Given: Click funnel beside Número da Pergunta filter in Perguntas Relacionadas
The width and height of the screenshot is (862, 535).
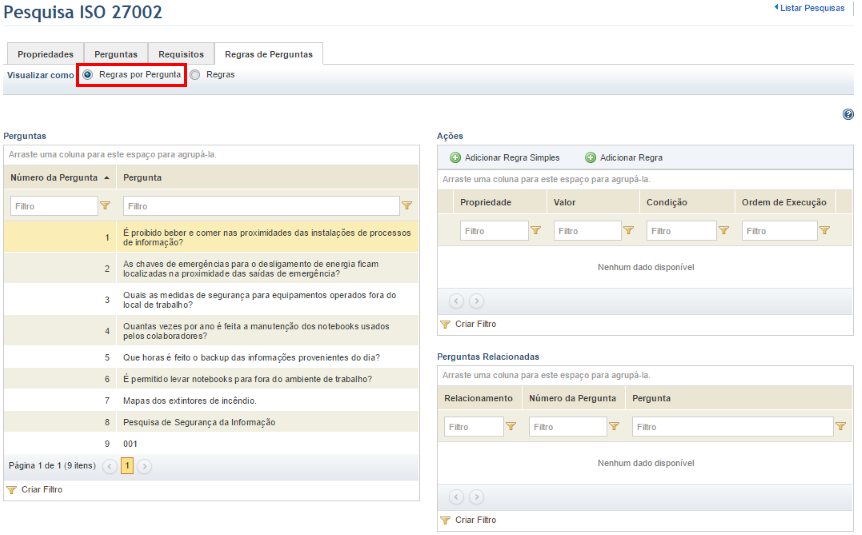Looking at the screenshot, I should pos(614,426).
